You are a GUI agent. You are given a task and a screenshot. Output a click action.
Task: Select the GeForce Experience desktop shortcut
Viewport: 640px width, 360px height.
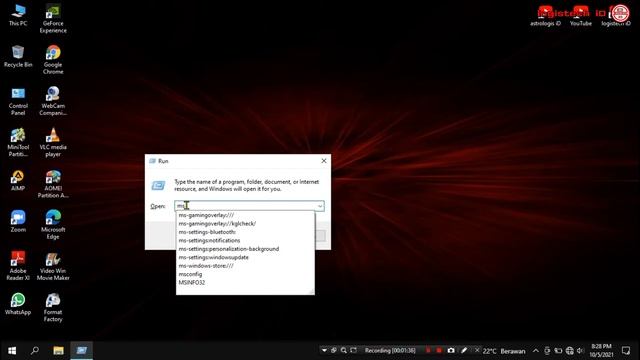[x=53, y=19]
